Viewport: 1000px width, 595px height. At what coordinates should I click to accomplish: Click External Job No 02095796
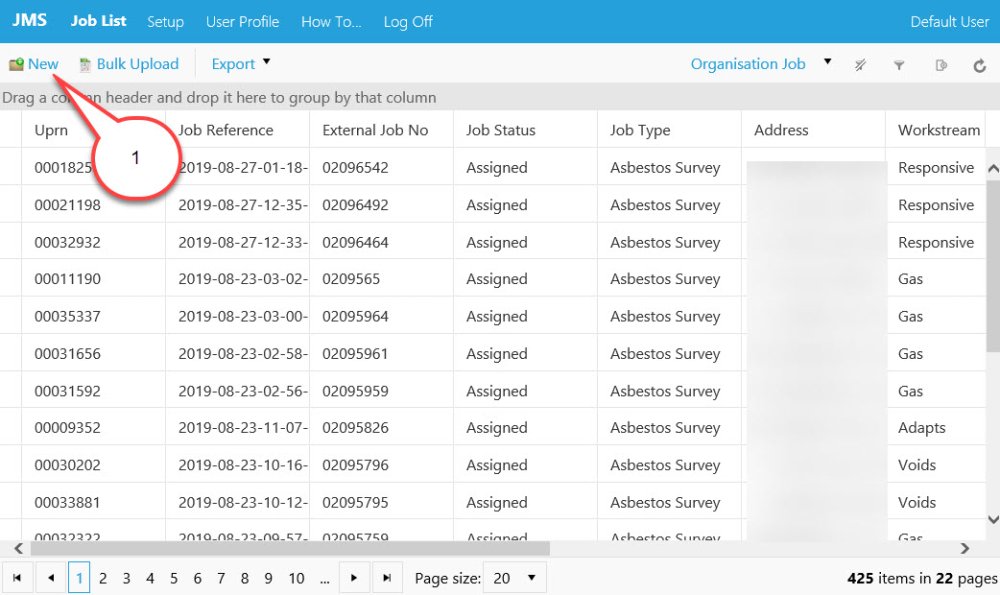pos(355,465)
